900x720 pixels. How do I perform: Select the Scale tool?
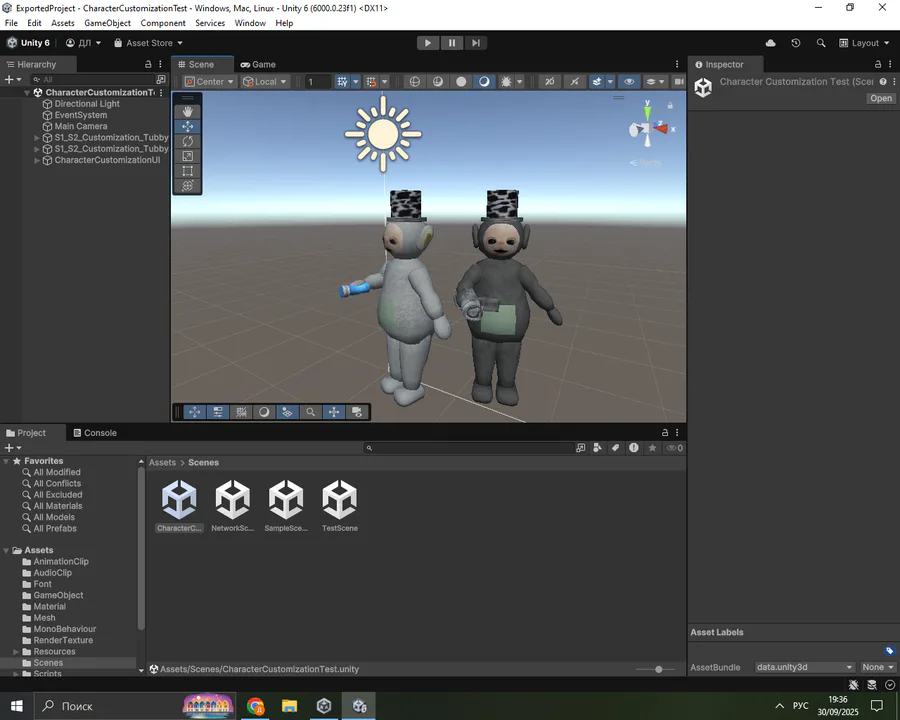(187, 156)
